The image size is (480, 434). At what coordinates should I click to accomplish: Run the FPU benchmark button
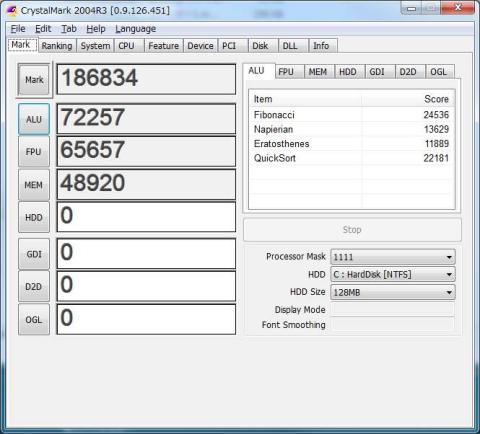pos(34,152)
